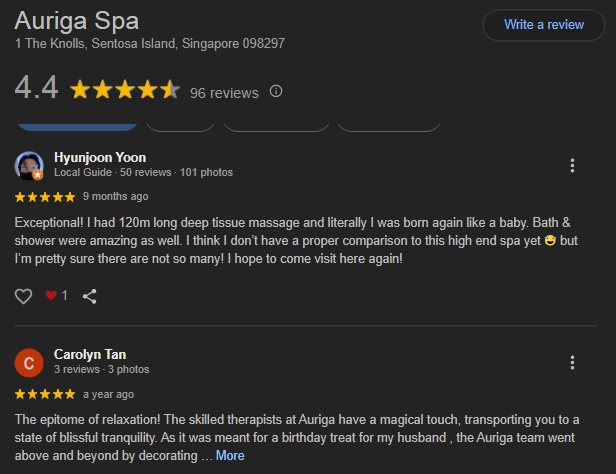Click Carolyn Tan's orange avatar
The width and height of the screenshot is (616, 474).
pos(30,362)
